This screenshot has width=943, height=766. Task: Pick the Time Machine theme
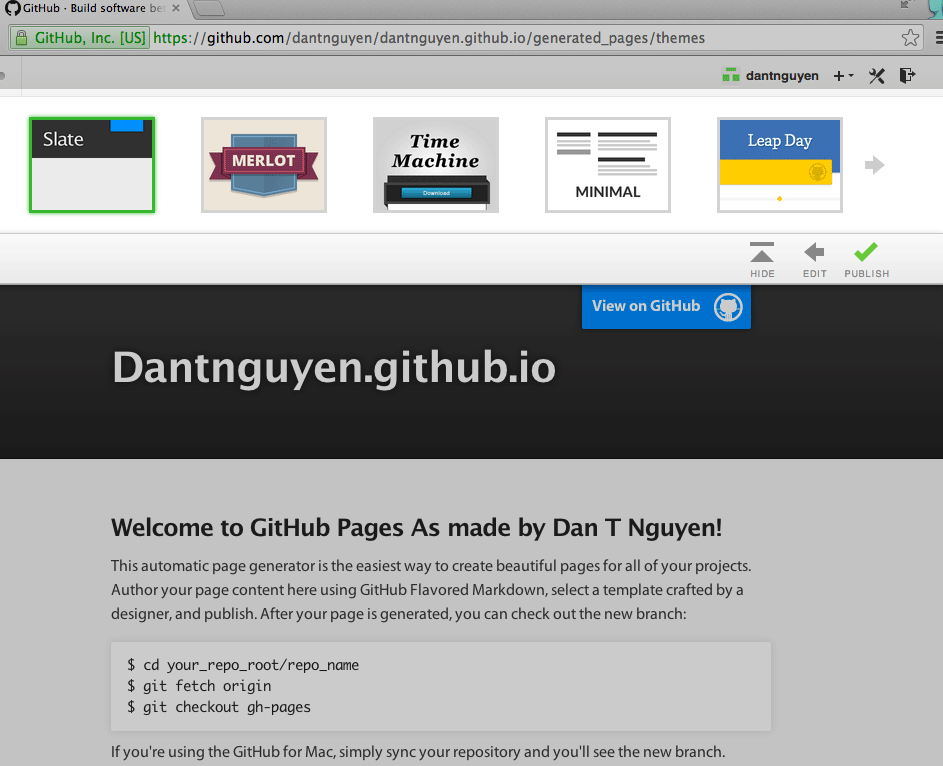[x=436, y=165]
